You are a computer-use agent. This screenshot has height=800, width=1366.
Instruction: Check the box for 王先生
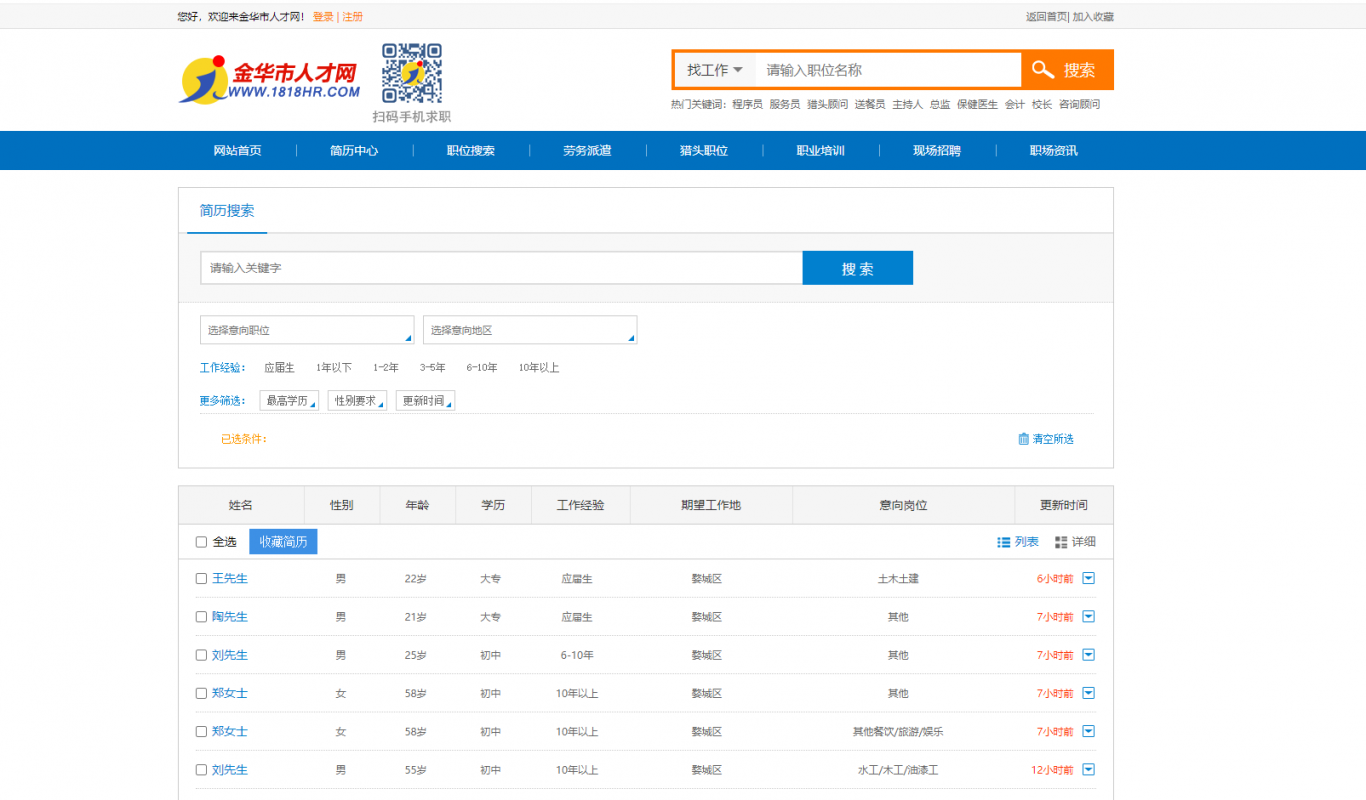tap(201, 579)
